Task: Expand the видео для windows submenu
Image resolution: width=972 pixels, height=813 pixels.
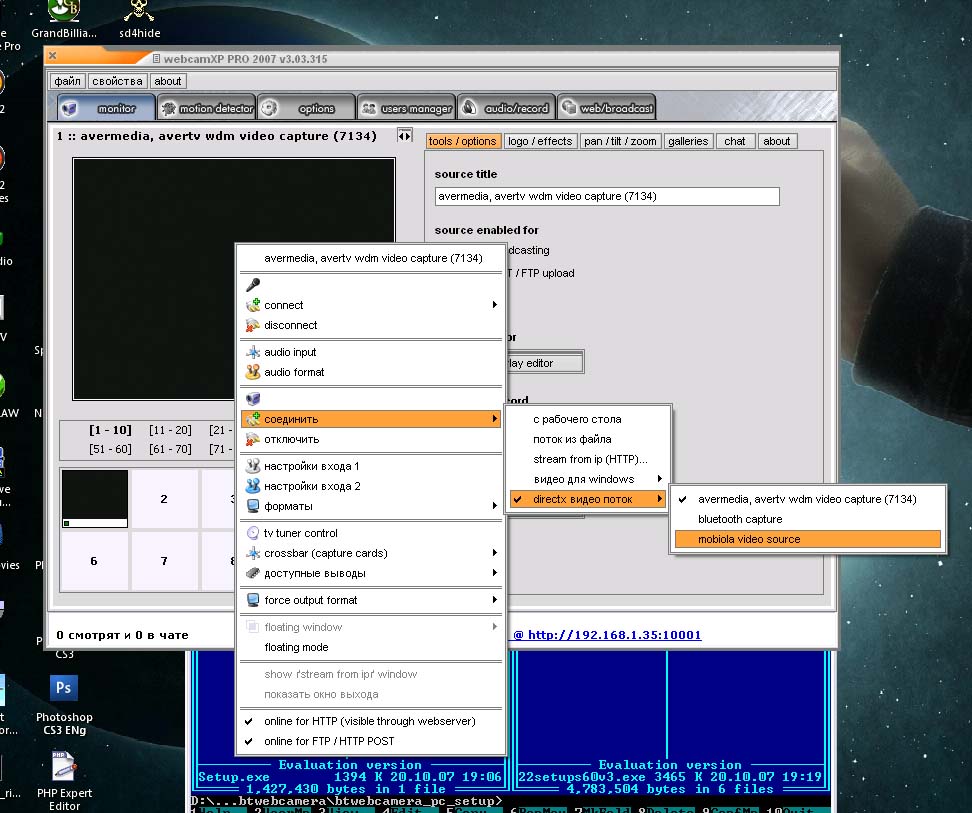Action: click(588, 479)
